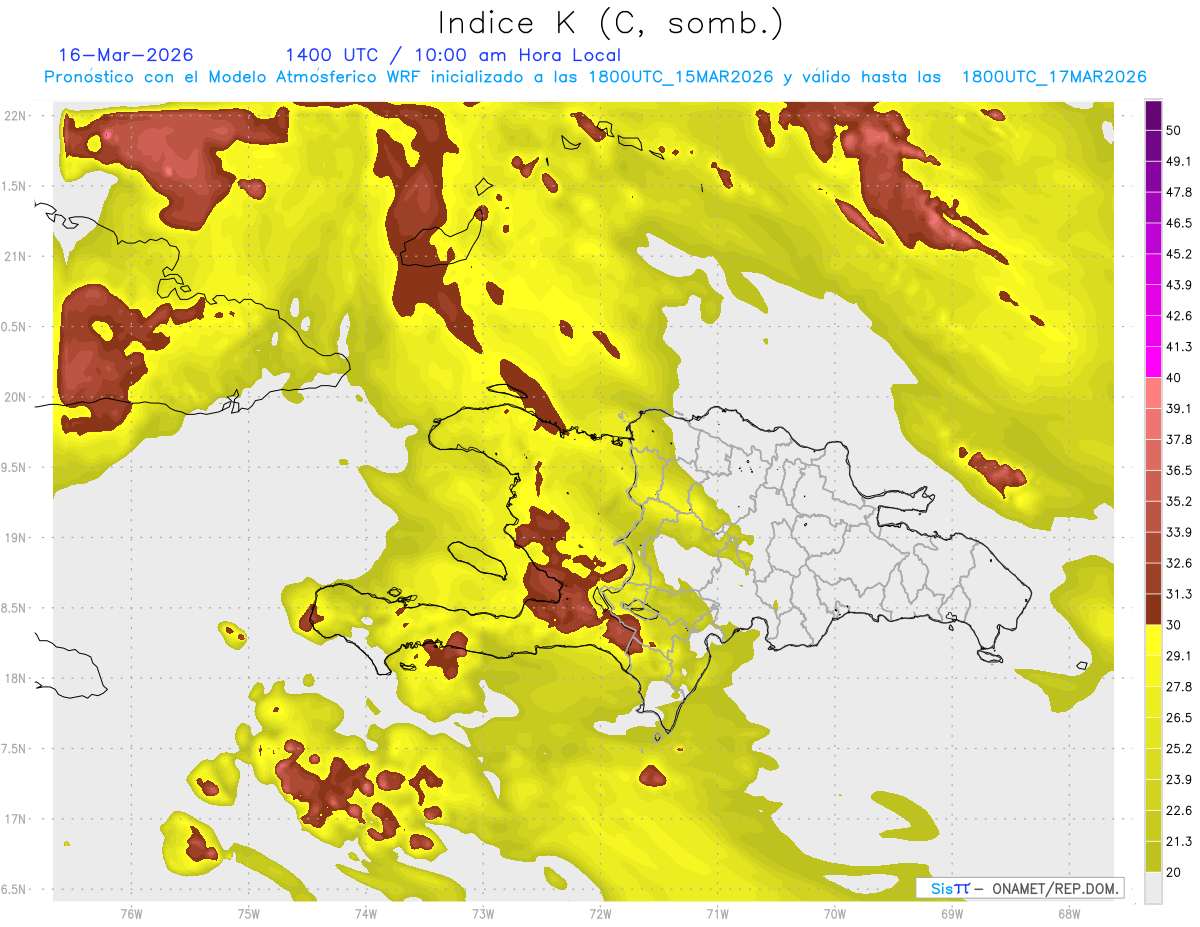
Task: Click the longitude label '73W'
Action: tap(483, 913)
